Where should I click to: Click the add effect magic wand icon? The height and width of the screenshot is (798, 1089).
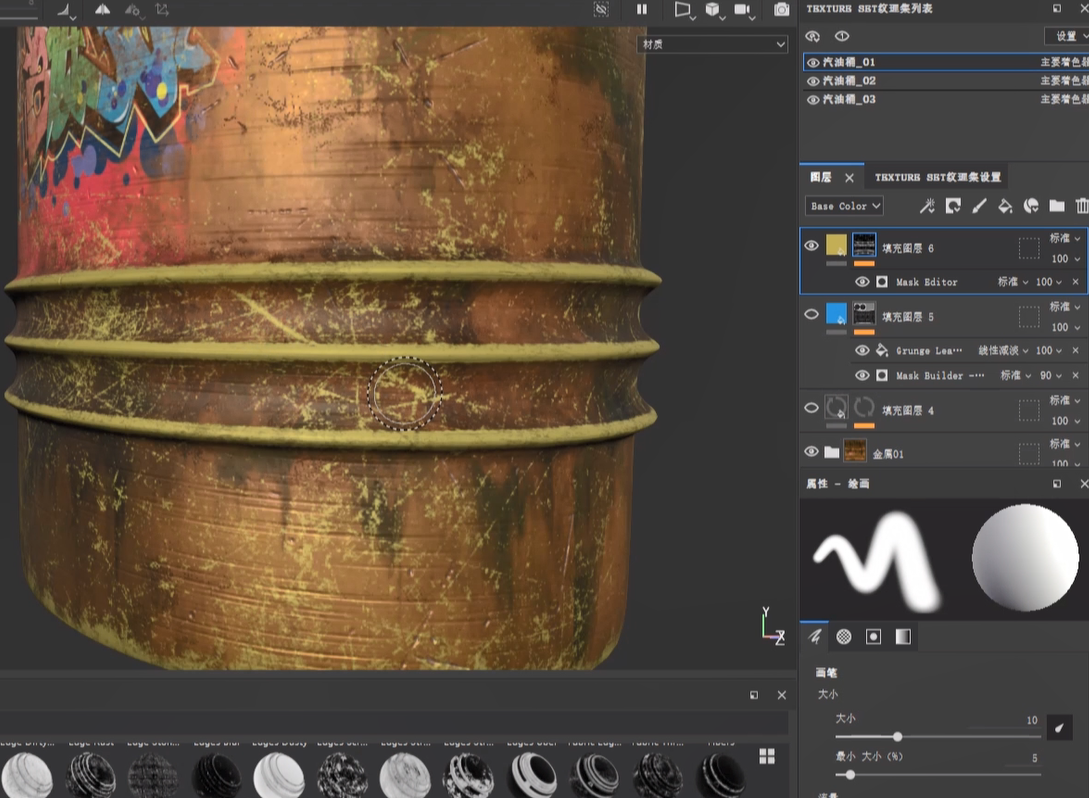point(927,206)
